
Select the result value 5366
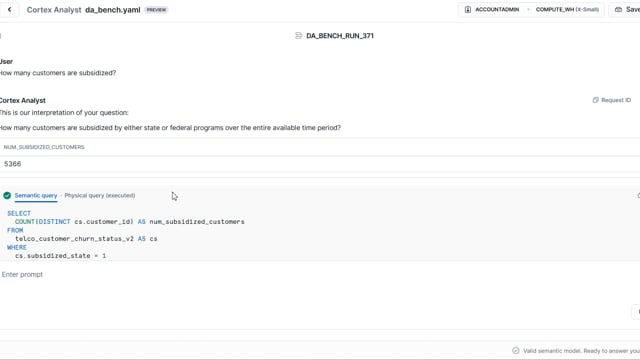[13, 164]
